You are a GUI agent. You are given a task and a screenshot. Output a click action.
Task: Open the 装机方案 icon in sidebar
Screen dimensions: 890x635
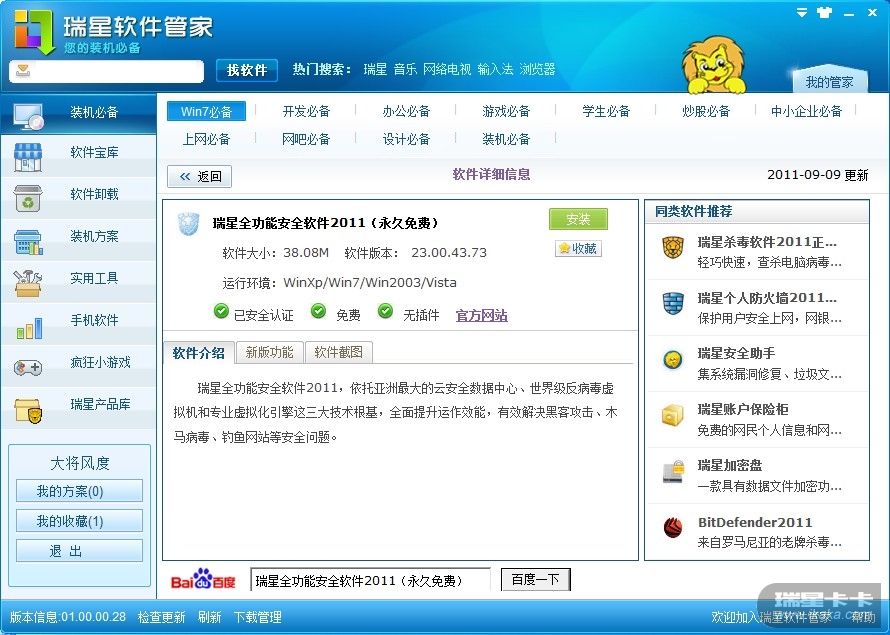pyautogui.click(x=28, y=242)
